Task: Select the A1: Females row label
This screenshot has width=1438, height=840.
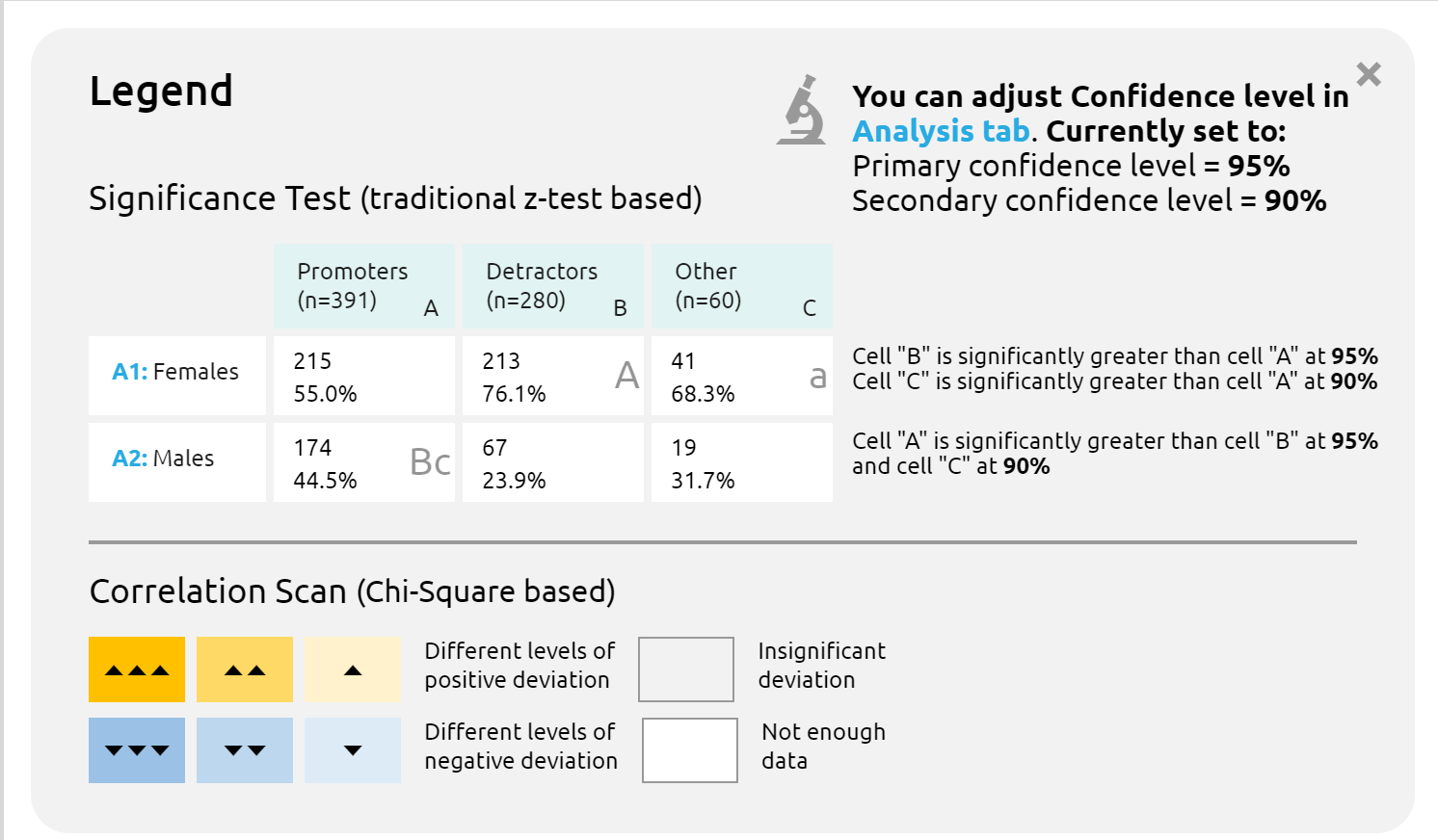Action: point(176,373)
